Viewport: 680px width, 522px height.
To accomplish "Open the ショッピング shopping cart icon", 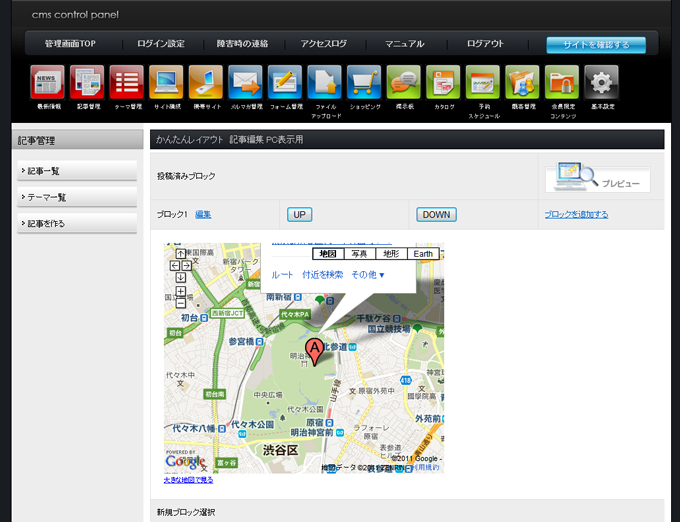I will (363, 82).
